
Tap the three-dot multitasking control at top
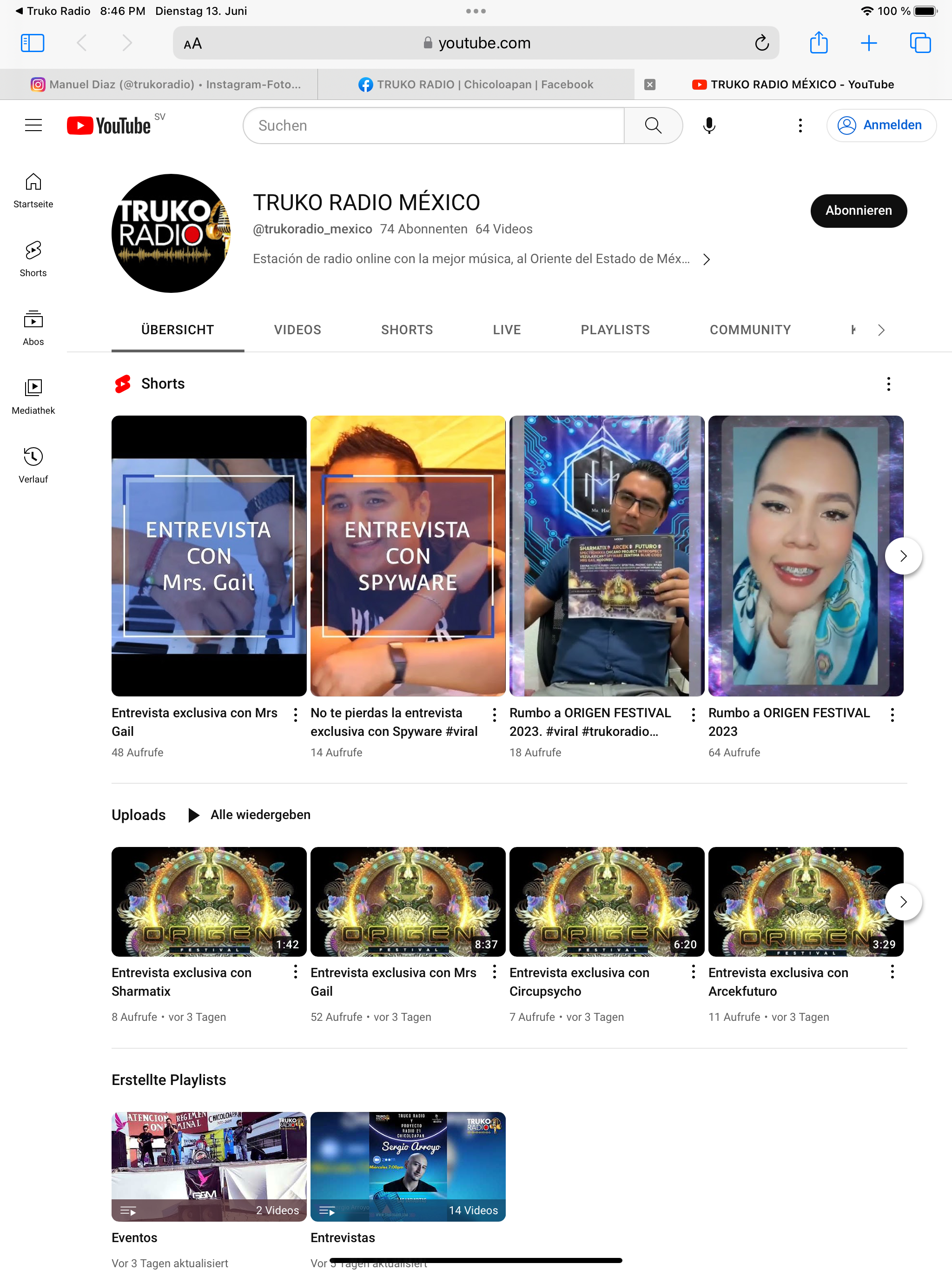point(476,11)
